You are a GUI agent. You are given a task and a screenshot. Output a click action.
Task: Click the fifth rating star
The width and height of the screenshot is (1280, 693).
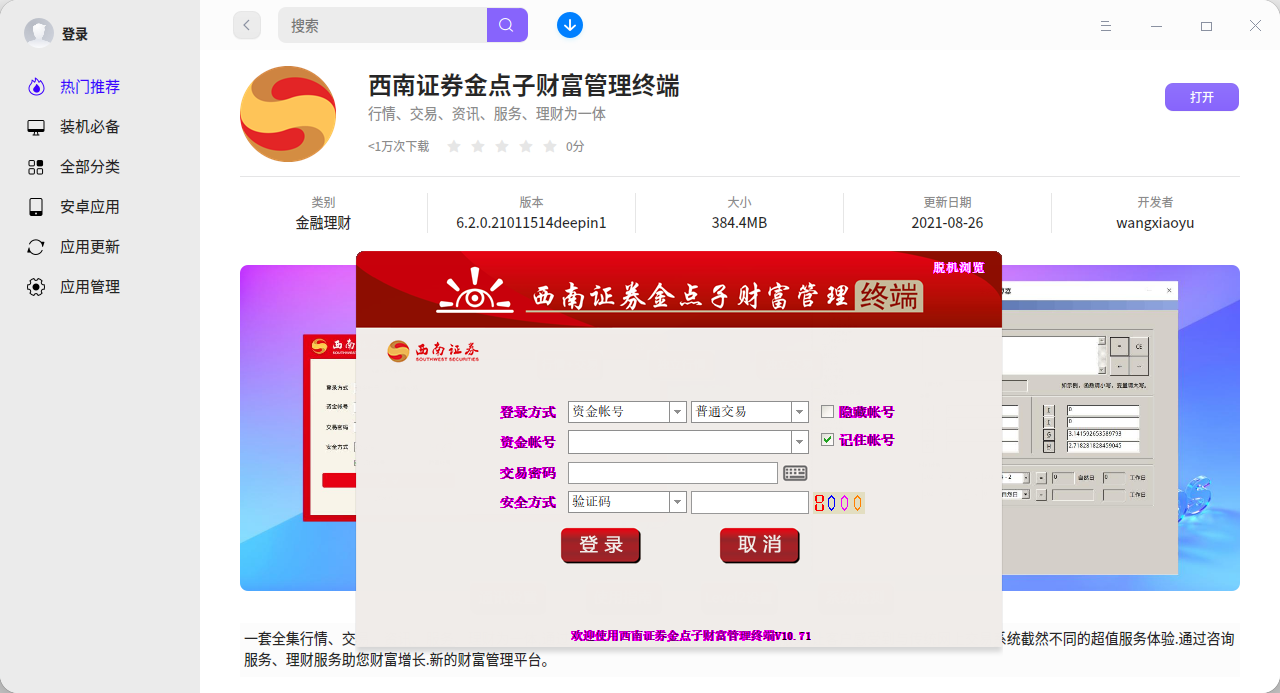click(550, 146)
